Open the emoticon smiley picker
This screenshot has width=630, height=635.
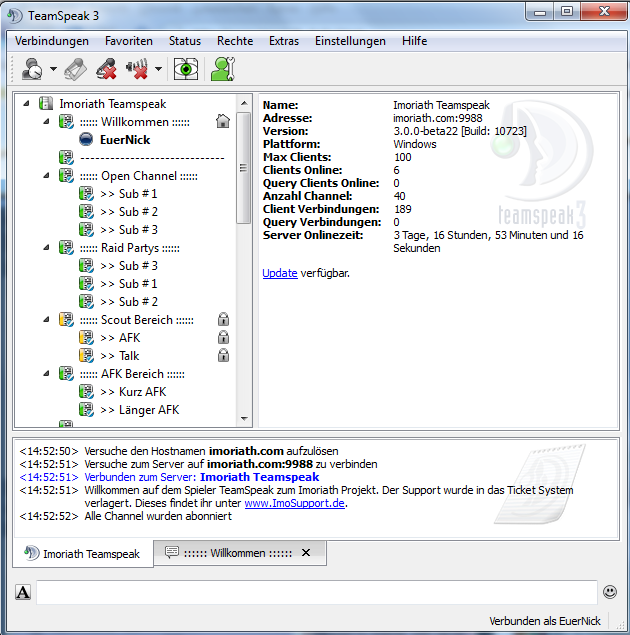pyautogui.click(x=610, y=592)
